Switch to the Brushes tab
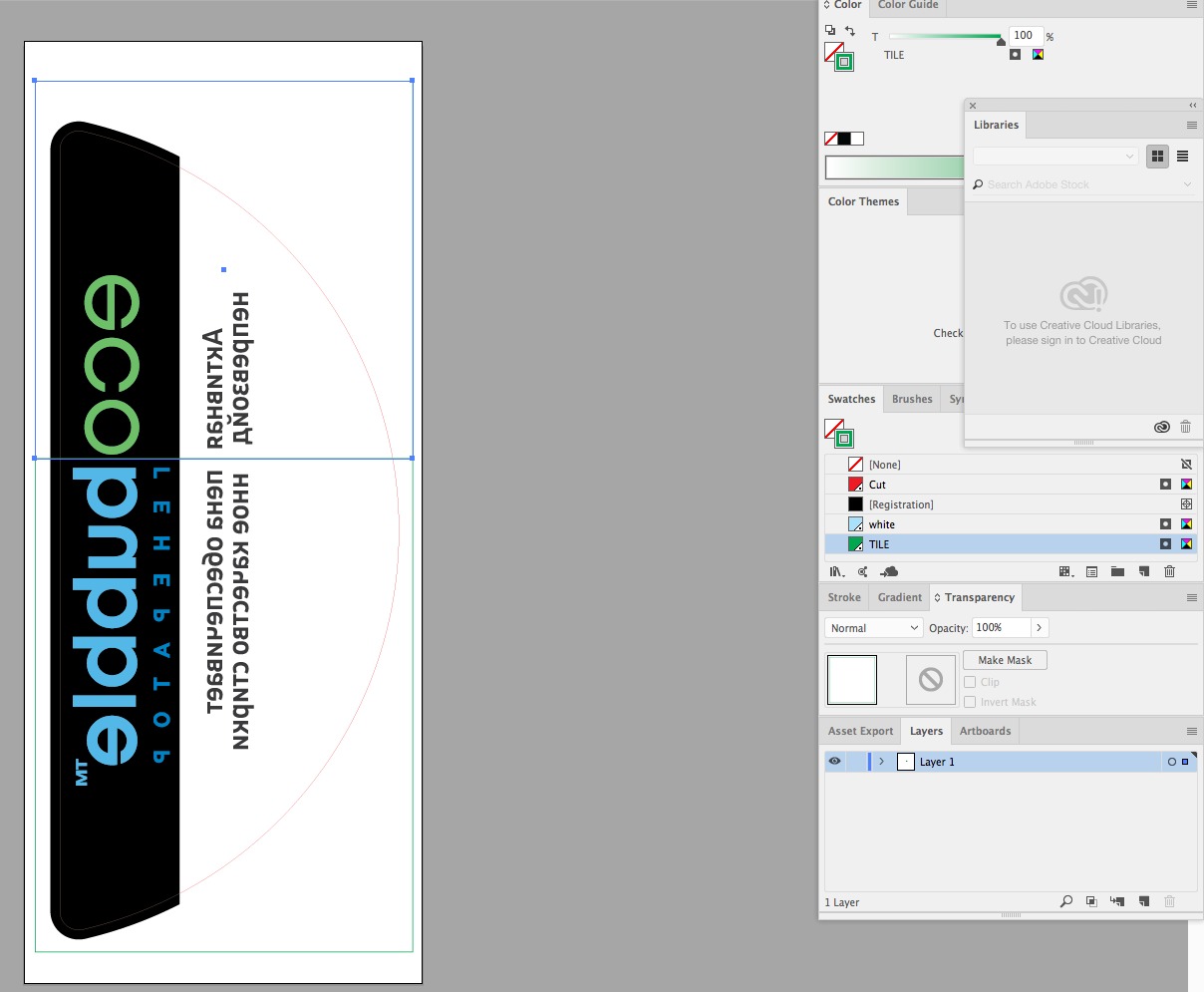The height and width of the screenshot is (992, 1204). point(912,399)
